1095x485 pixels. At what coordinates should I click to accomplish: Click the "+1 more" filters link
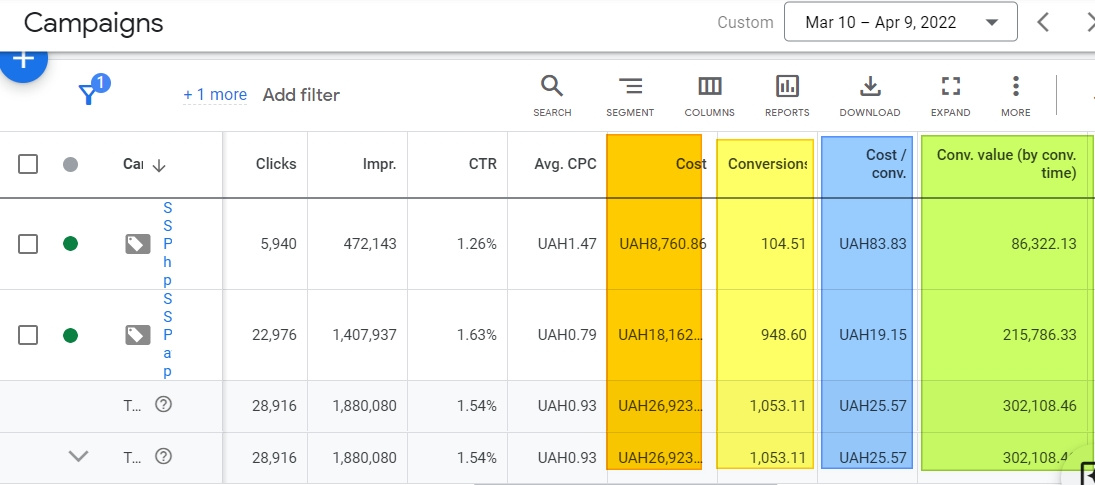pos(214,95)
